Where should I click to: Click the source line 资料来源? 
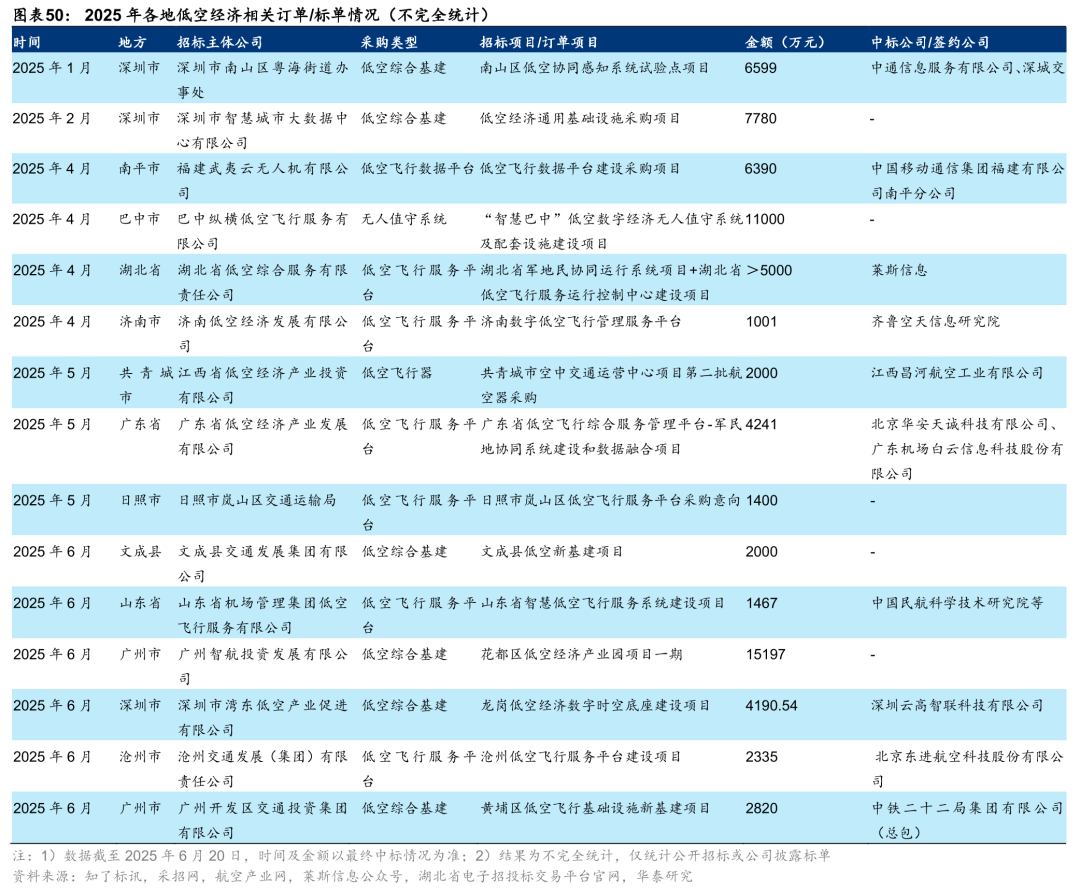[352, 877]
